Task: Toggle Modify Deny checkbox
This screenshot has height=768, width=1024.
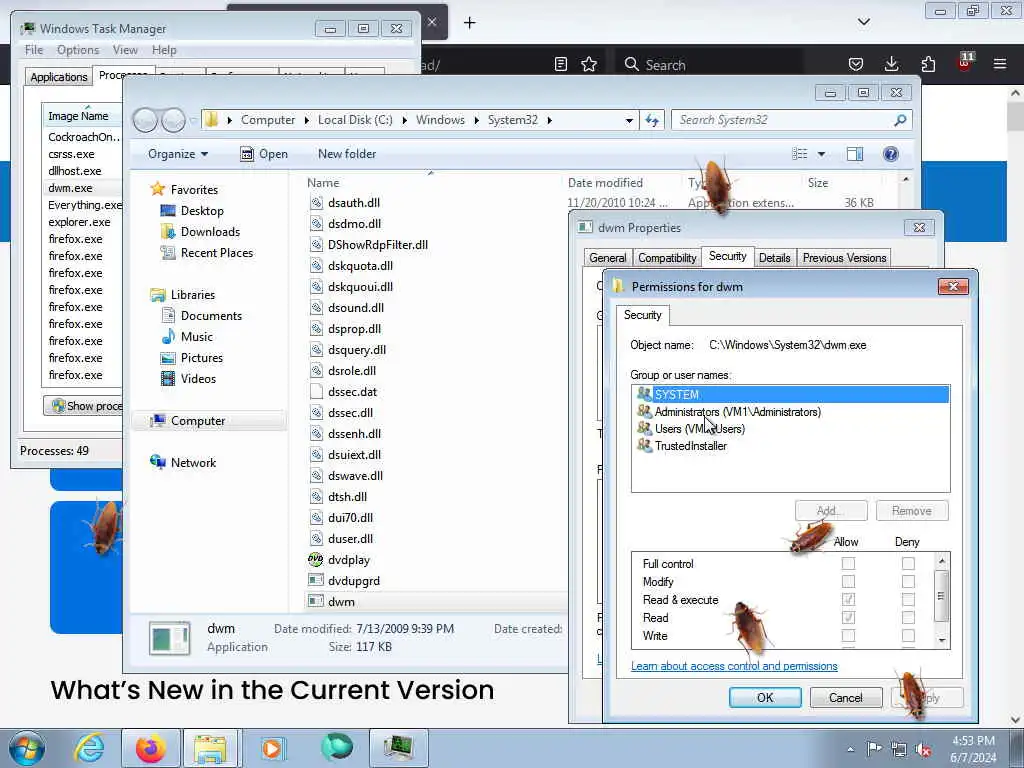Action: tap(908, 582)
